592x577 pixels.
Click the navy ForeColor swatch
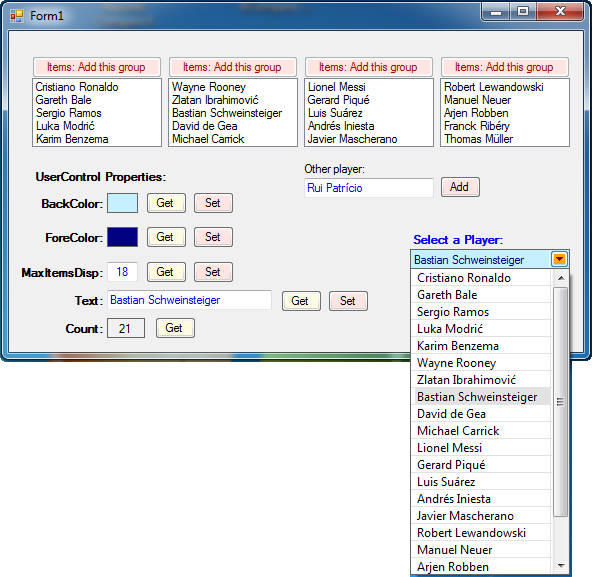pos(122,237)
